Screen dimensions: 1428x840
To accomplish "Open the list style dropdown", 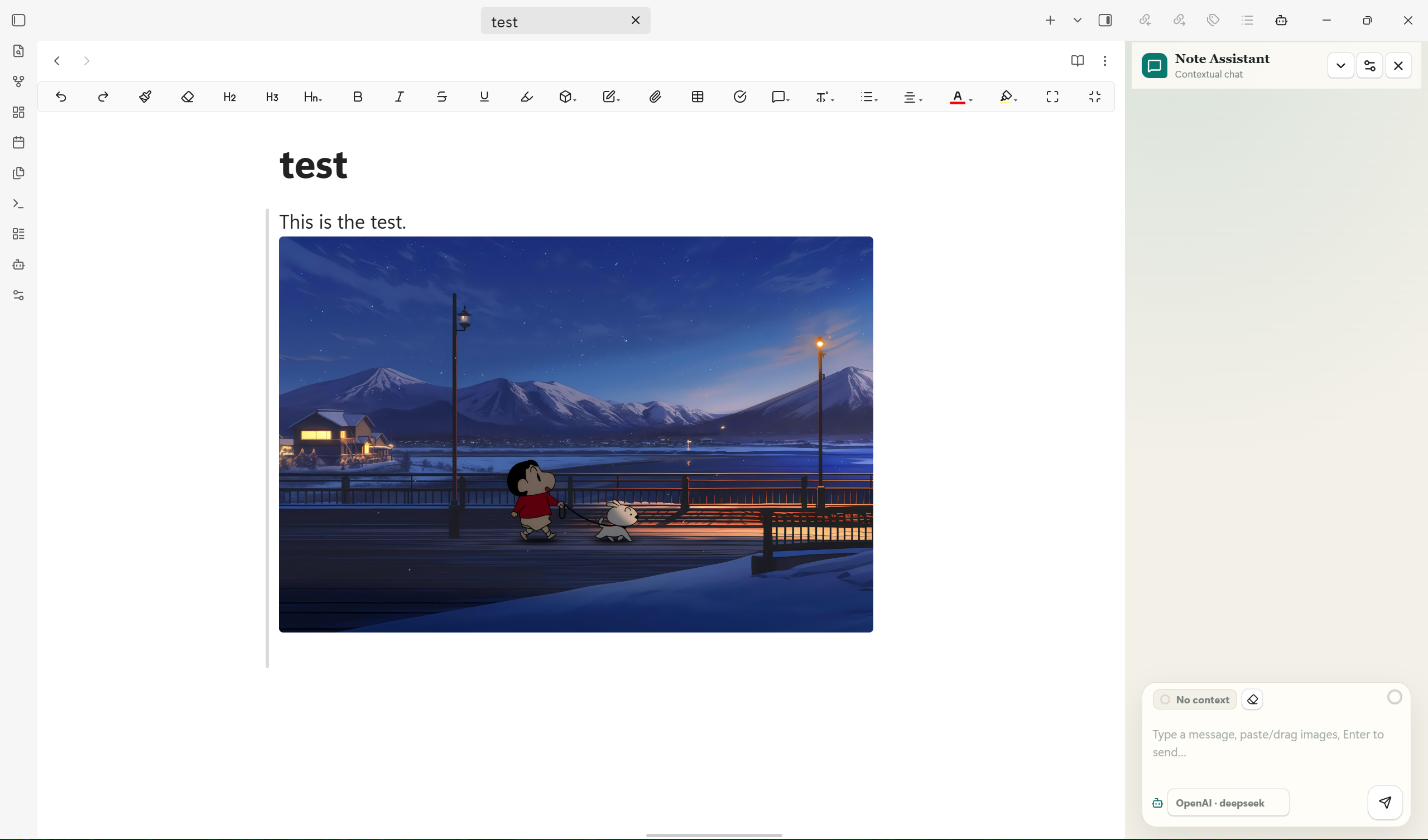I will click(x=869, y=97).
